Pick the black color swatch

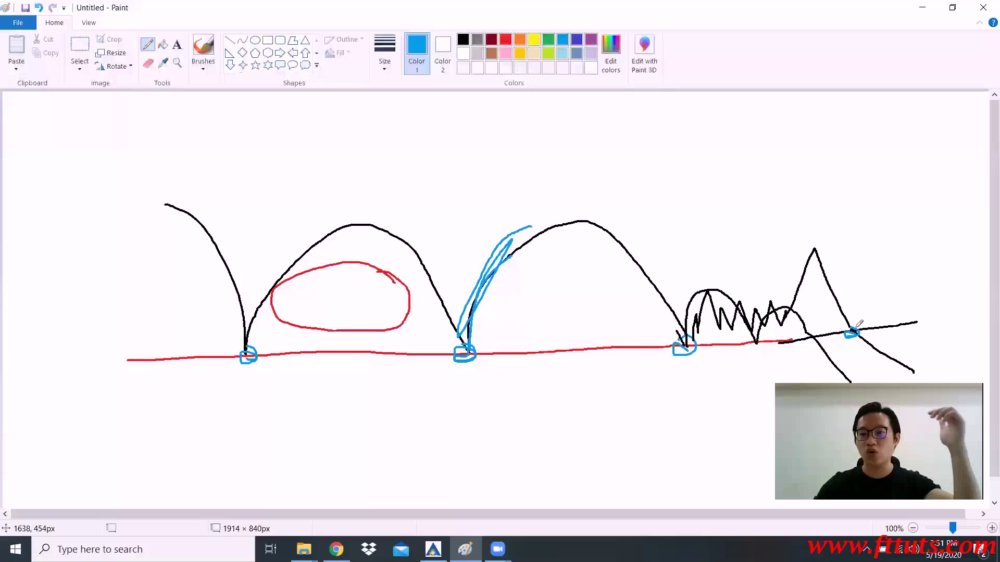(463, 40)
